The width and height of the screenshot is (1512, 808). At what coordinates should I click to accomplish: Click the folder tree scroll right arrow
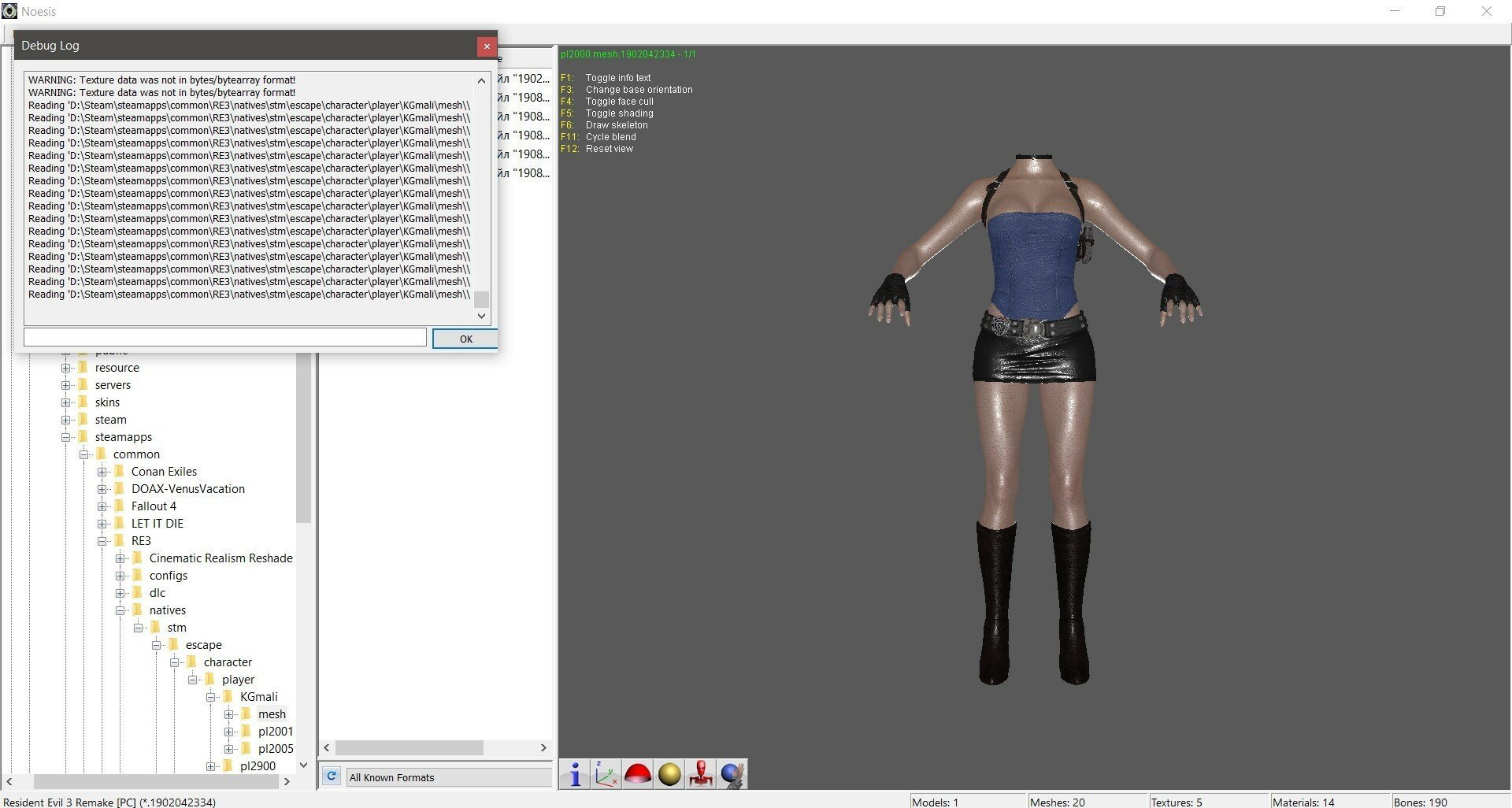pos(287,781)
